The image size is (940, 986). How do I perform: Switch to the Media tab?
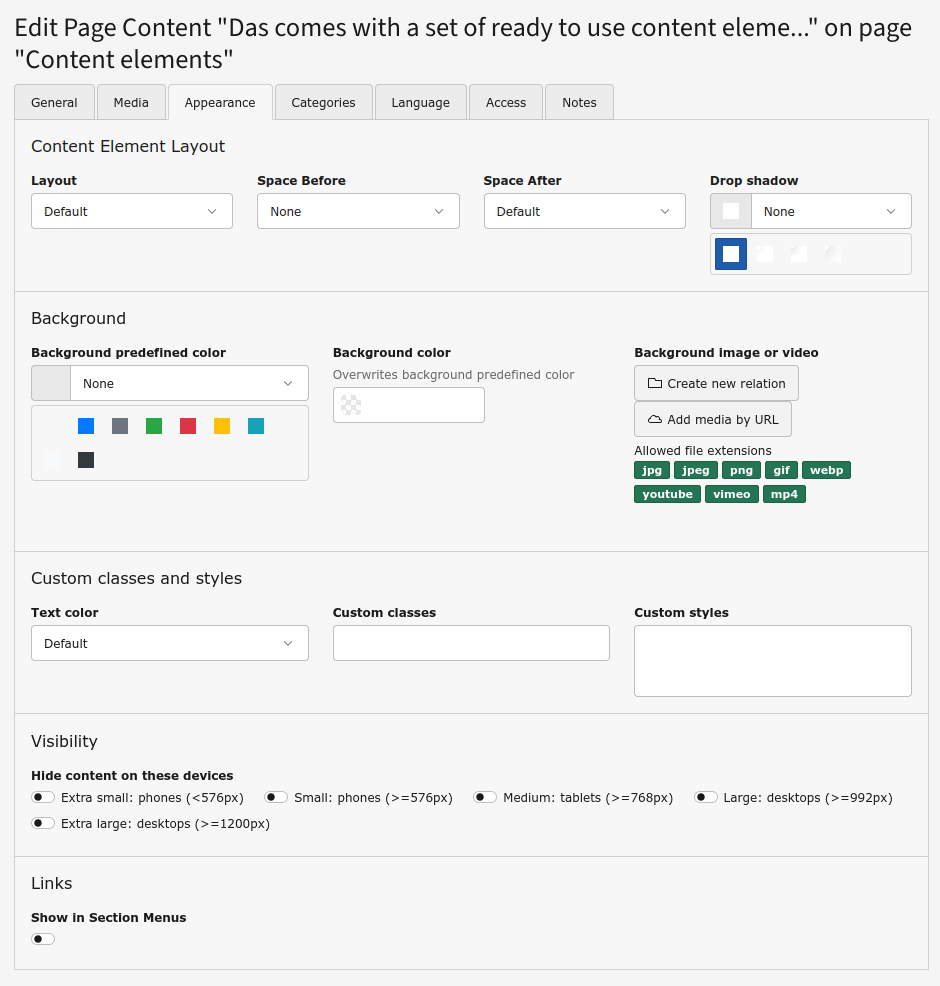131,102
